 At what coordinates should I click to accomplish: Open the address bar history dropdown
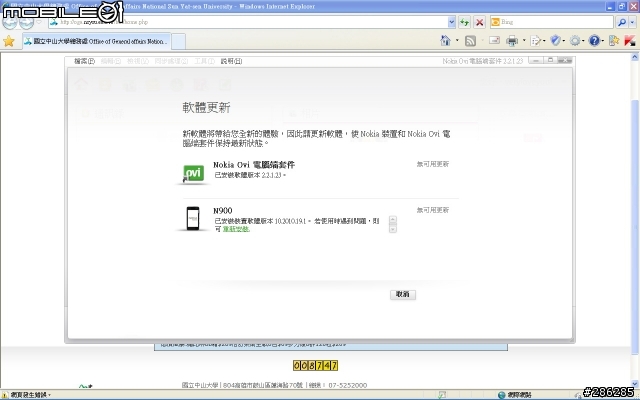tap(451, 22)
